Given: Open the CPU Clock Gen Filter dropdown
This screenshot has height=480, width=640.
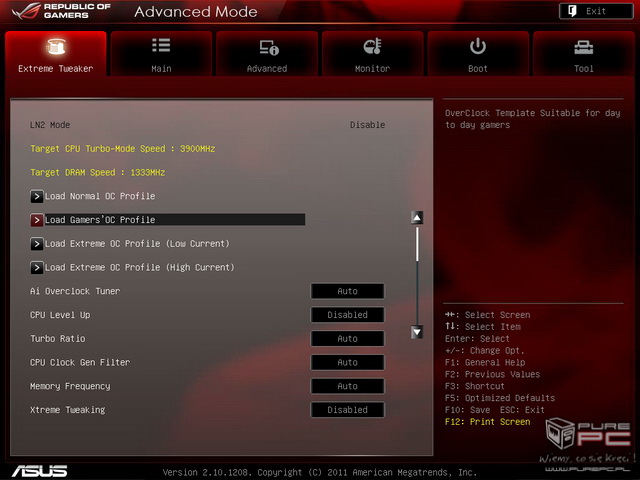Looking at the screenshot, I should pyautogui.click(x=347, y=362).
